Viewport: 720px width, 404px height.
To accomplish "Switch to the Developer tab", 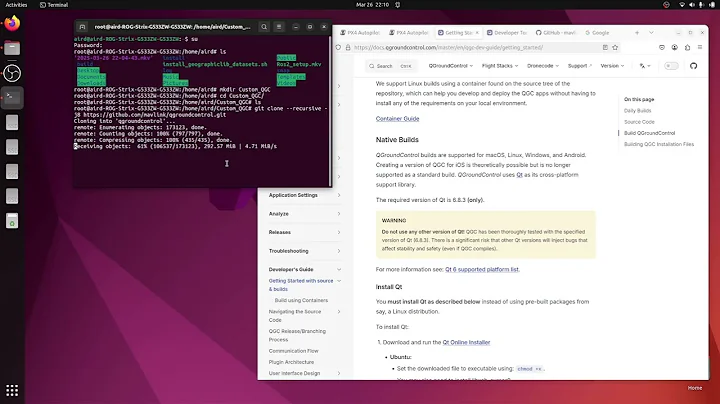I will coord(506,33).
